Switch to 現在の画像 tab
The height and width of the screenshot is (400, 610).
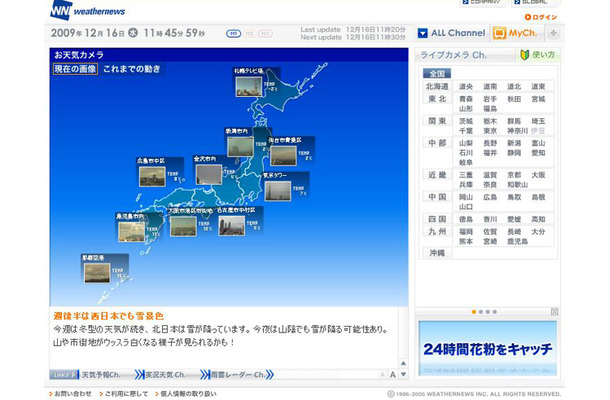pyautogui.click(x=75, y=69)
